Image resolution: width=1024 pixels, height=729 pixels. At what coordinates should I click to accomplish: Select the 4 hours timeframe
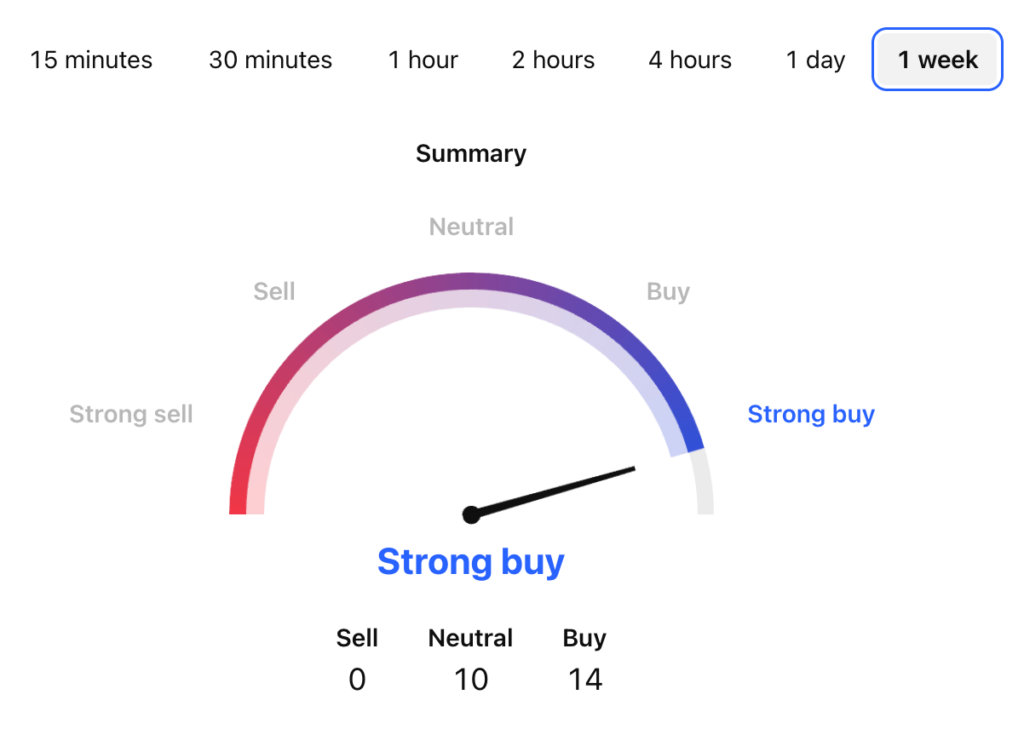pos(689,59)
